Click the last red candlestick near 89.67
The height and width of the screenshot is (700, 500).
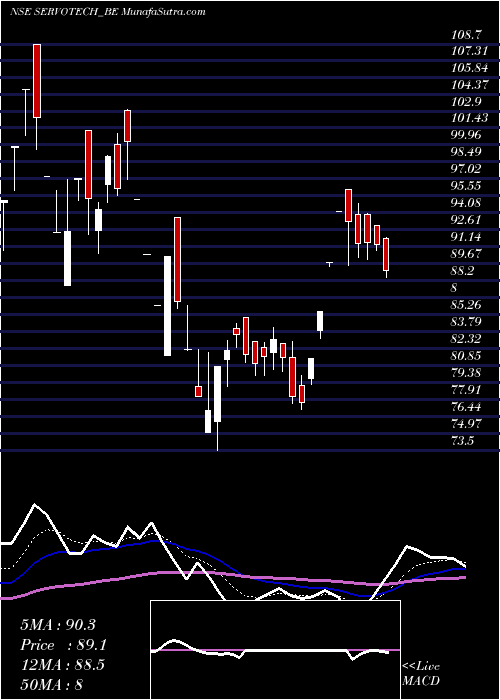(386, 254)
